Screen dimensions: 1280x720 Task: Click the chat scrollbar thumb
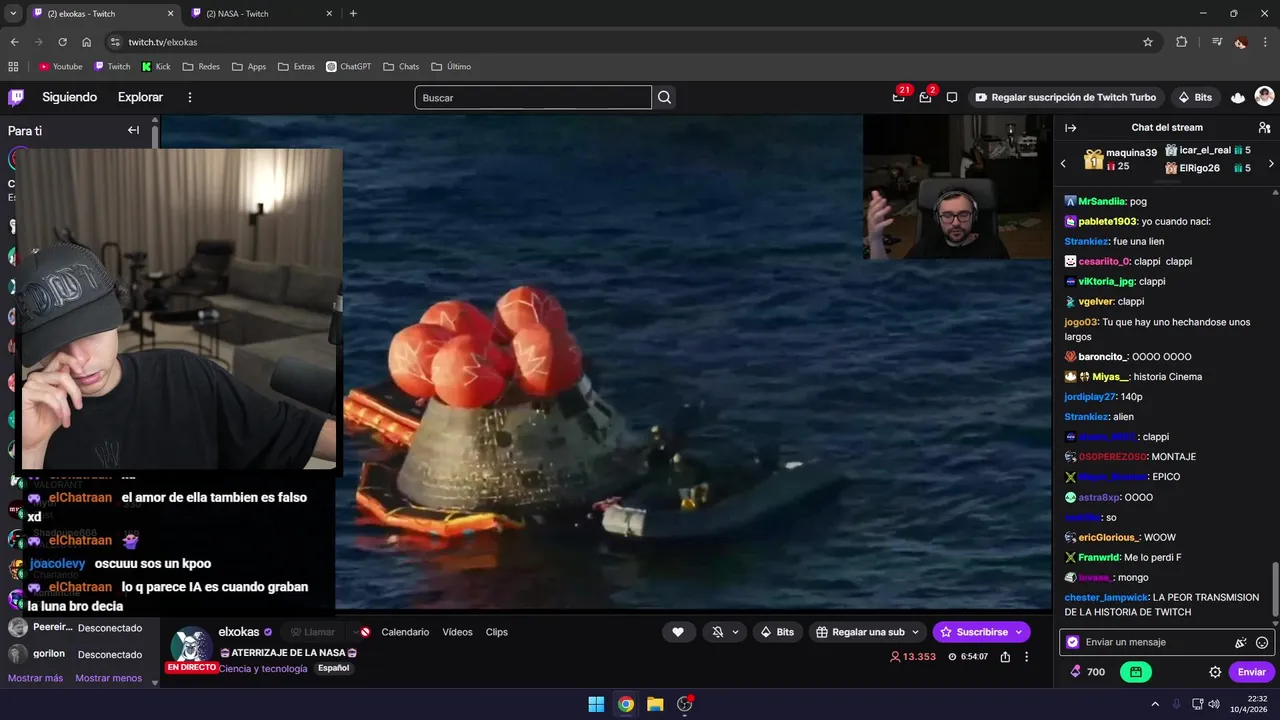1275,588
